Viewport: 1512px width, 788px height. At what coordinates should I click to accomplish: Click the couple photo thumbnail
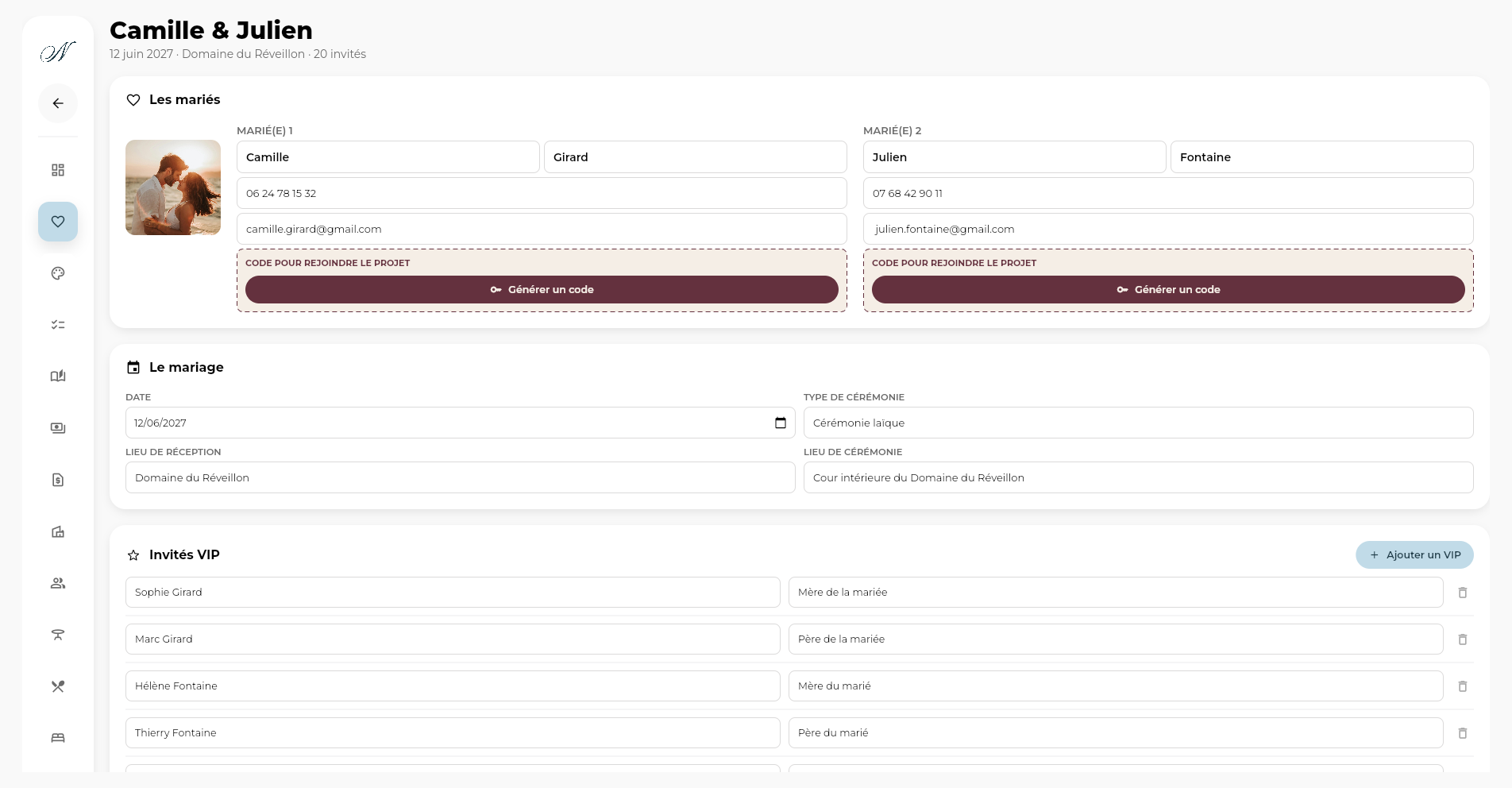(x=173, y=187)
